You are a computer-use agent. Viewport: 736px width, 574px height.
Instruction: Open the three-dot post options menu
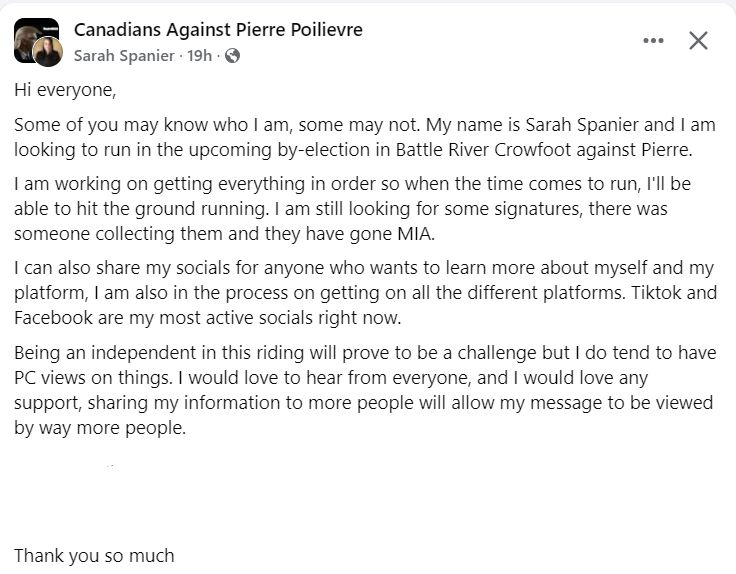[x=653, y=41]
